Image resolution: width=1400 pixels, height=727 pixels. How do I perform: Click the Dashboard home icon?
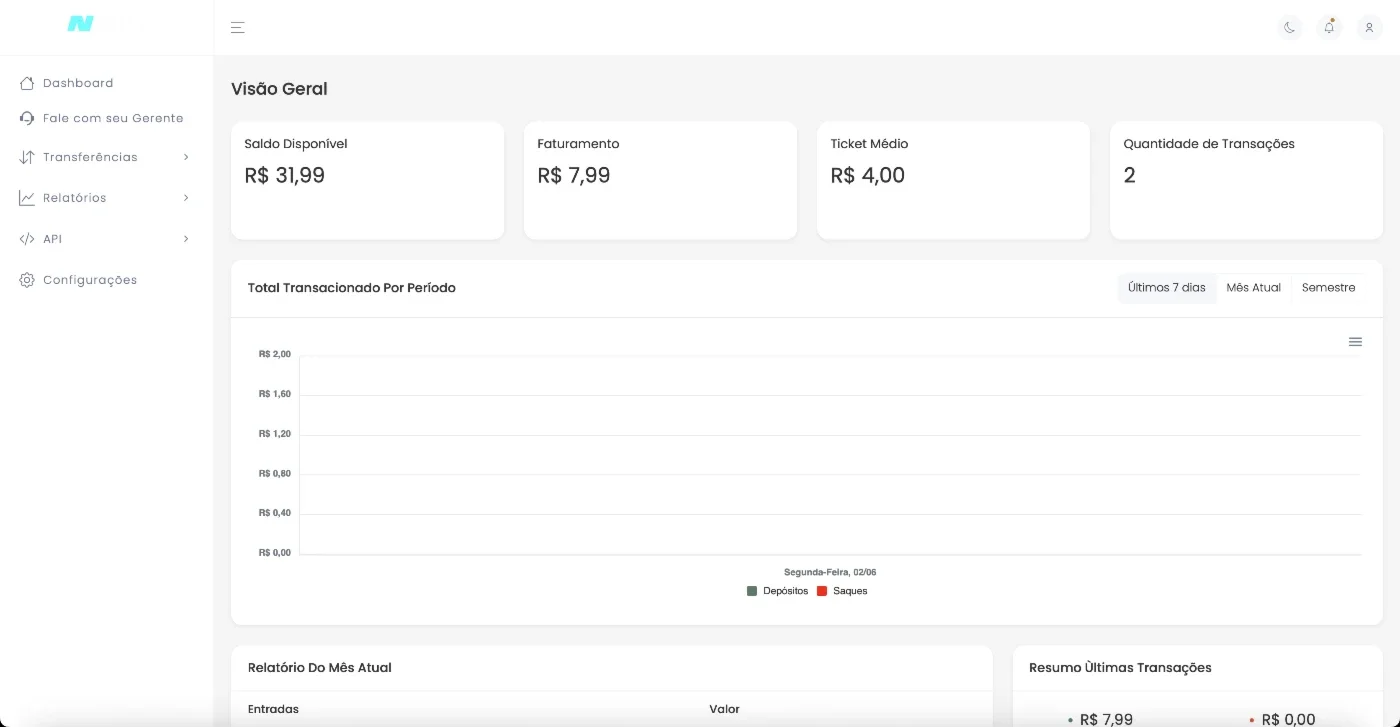(x=27, y=83)
